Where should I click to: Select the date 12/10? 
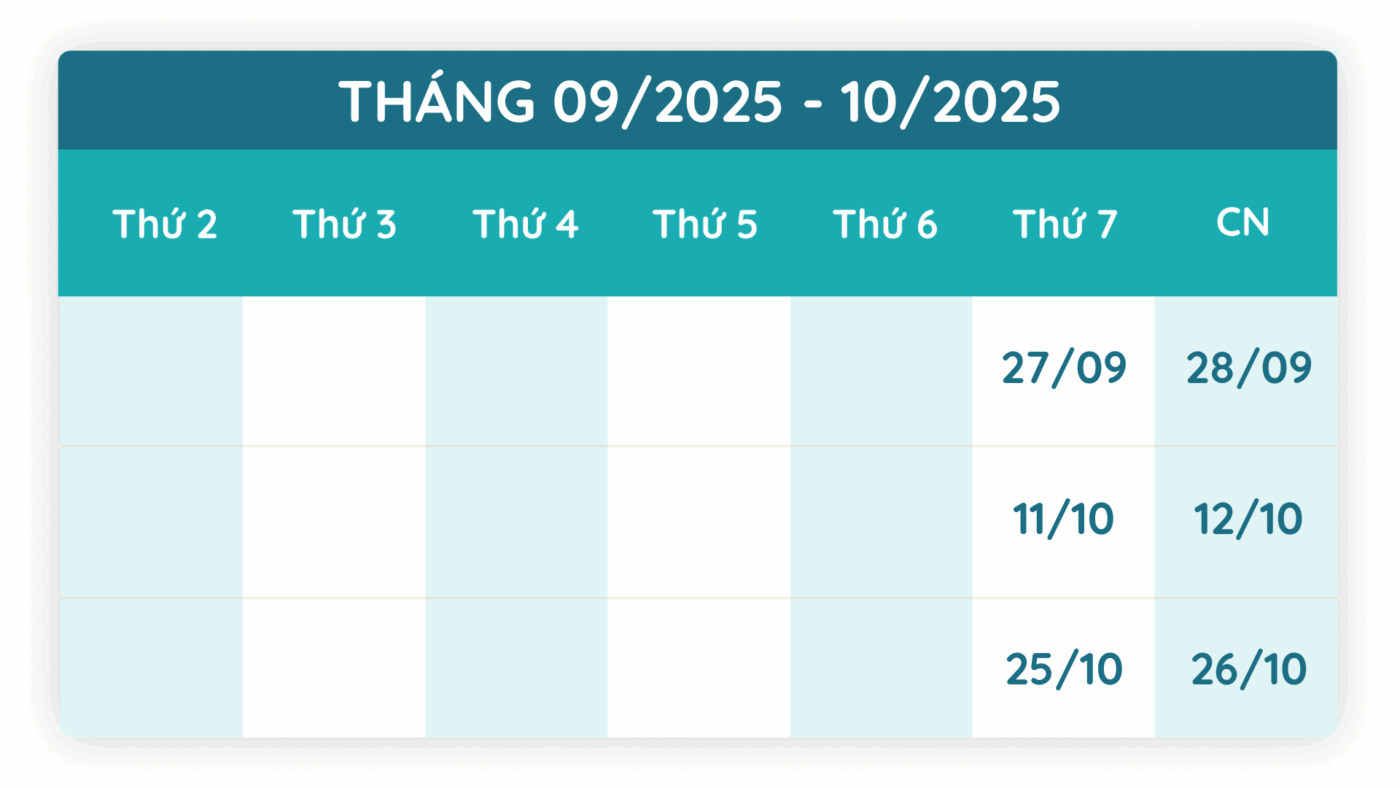coord(1248,520)
